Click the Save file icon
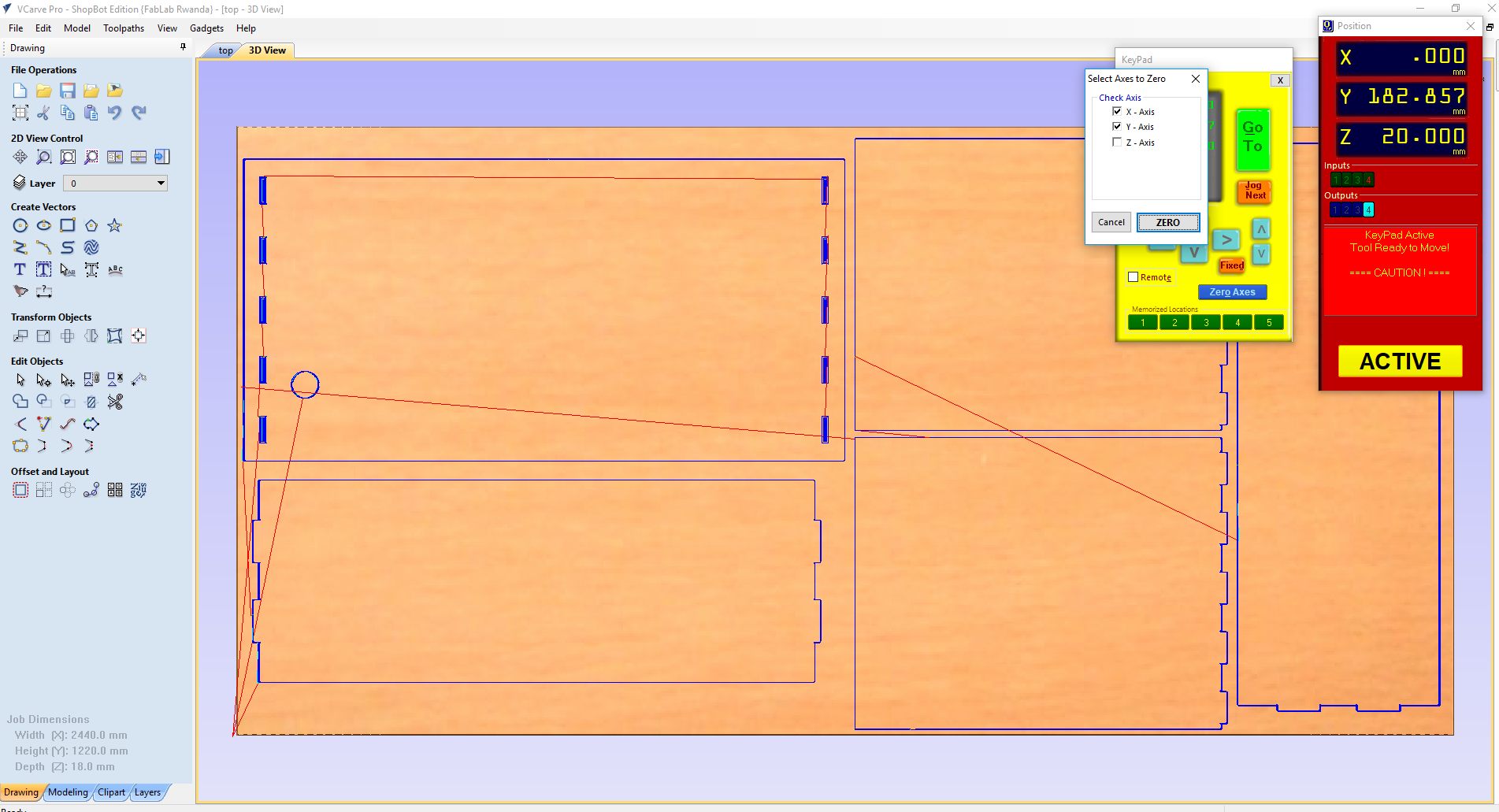Image resolution: width=1499 pixels, height=812 pixels. [x=68, y=91]
